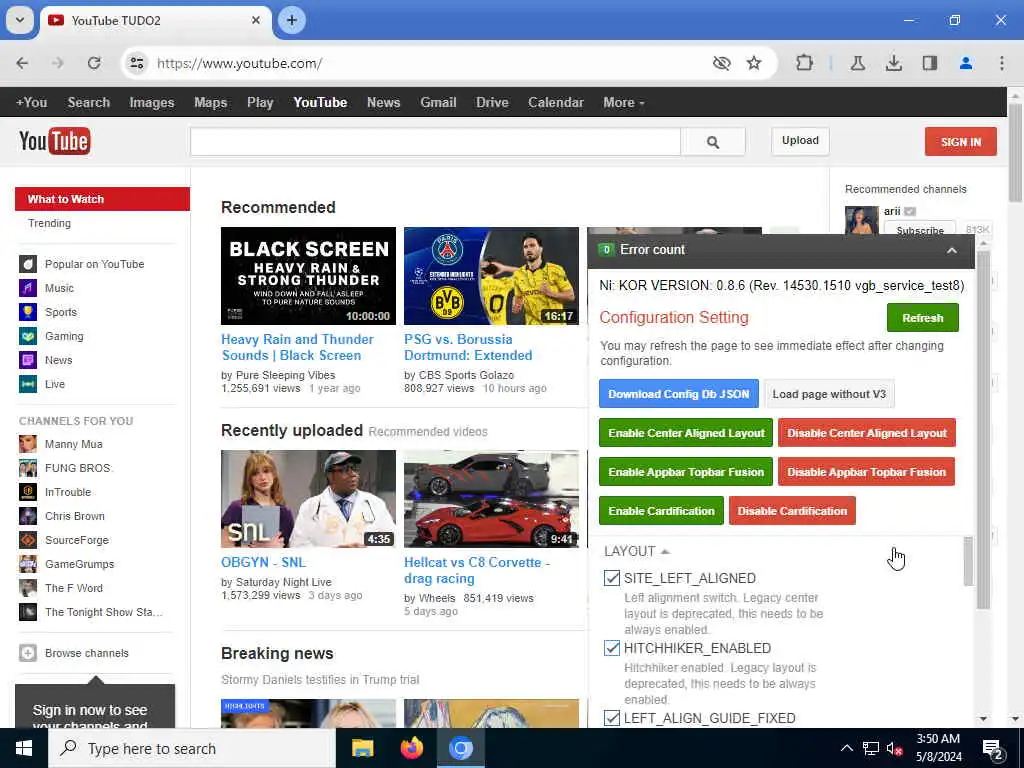Click Load page without V3
1024x768 pixels.
pyautogui.click(x=829, y=394)
